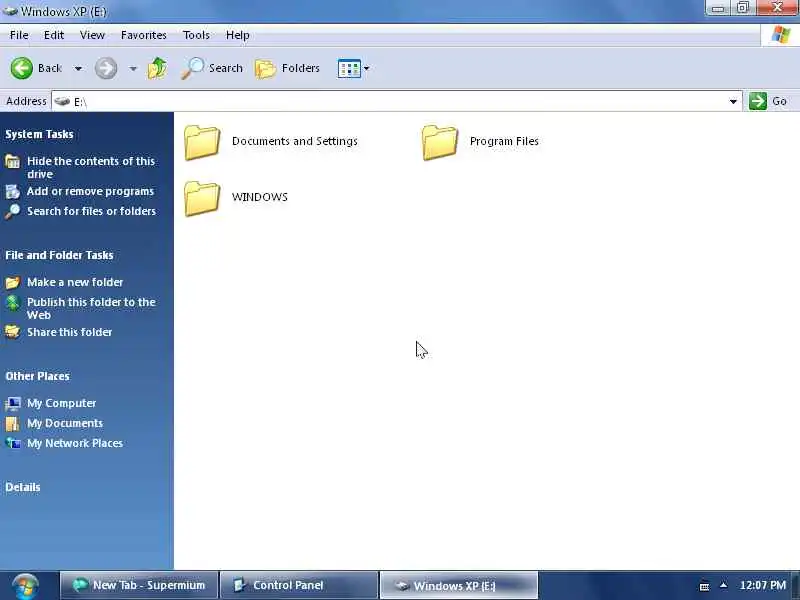Collapse the Other Places section header
Screen dimensions: 800x600
37,376
